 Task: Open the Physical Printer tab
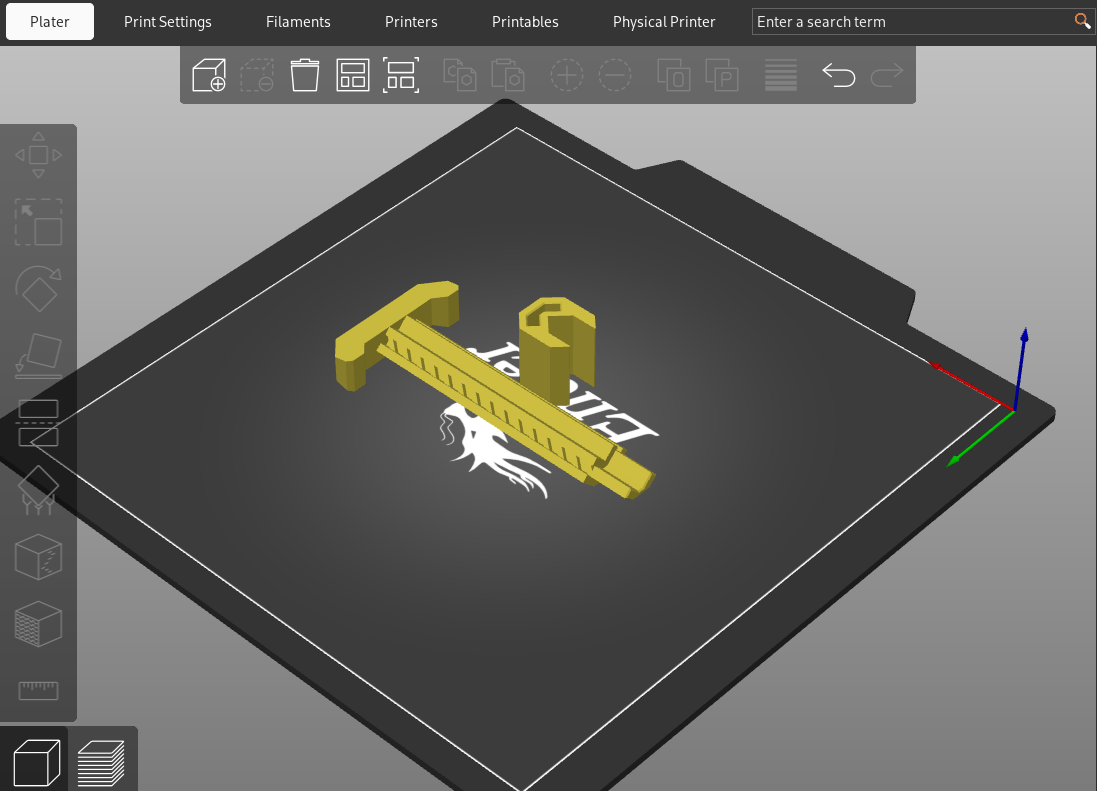click(x=664, y=22)
